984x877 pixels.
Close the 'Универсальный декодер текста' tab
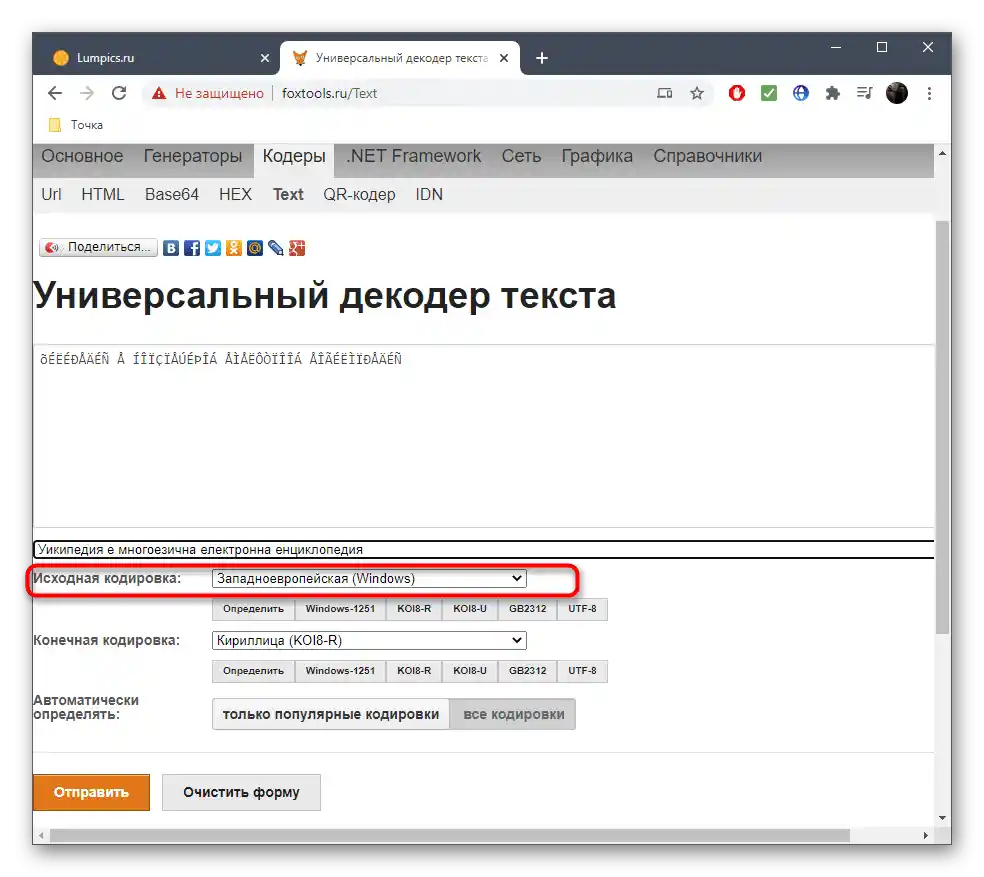point(504,58)
